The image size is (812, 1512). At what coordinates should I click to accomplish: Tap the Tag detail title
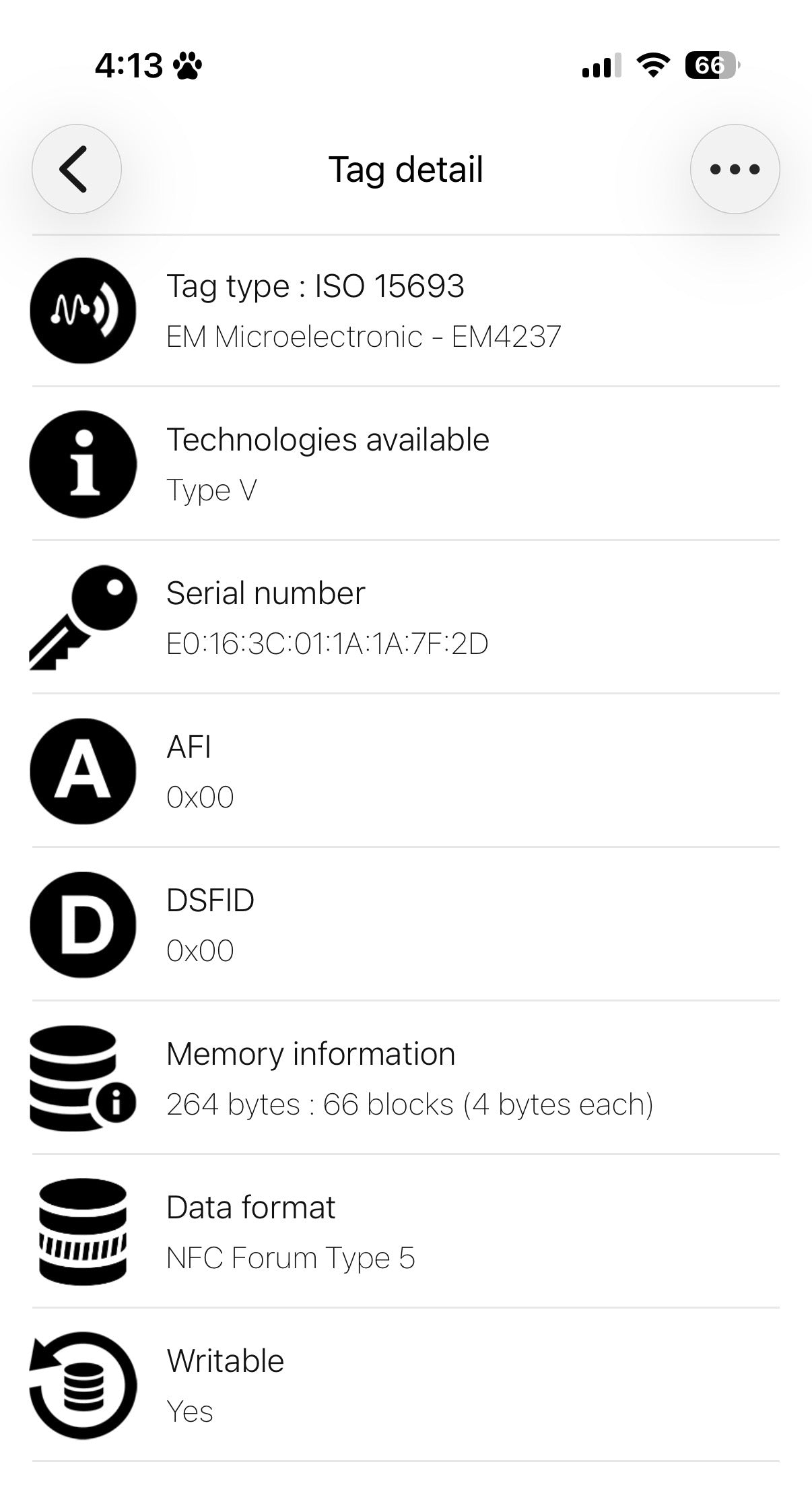pos(406,169)
